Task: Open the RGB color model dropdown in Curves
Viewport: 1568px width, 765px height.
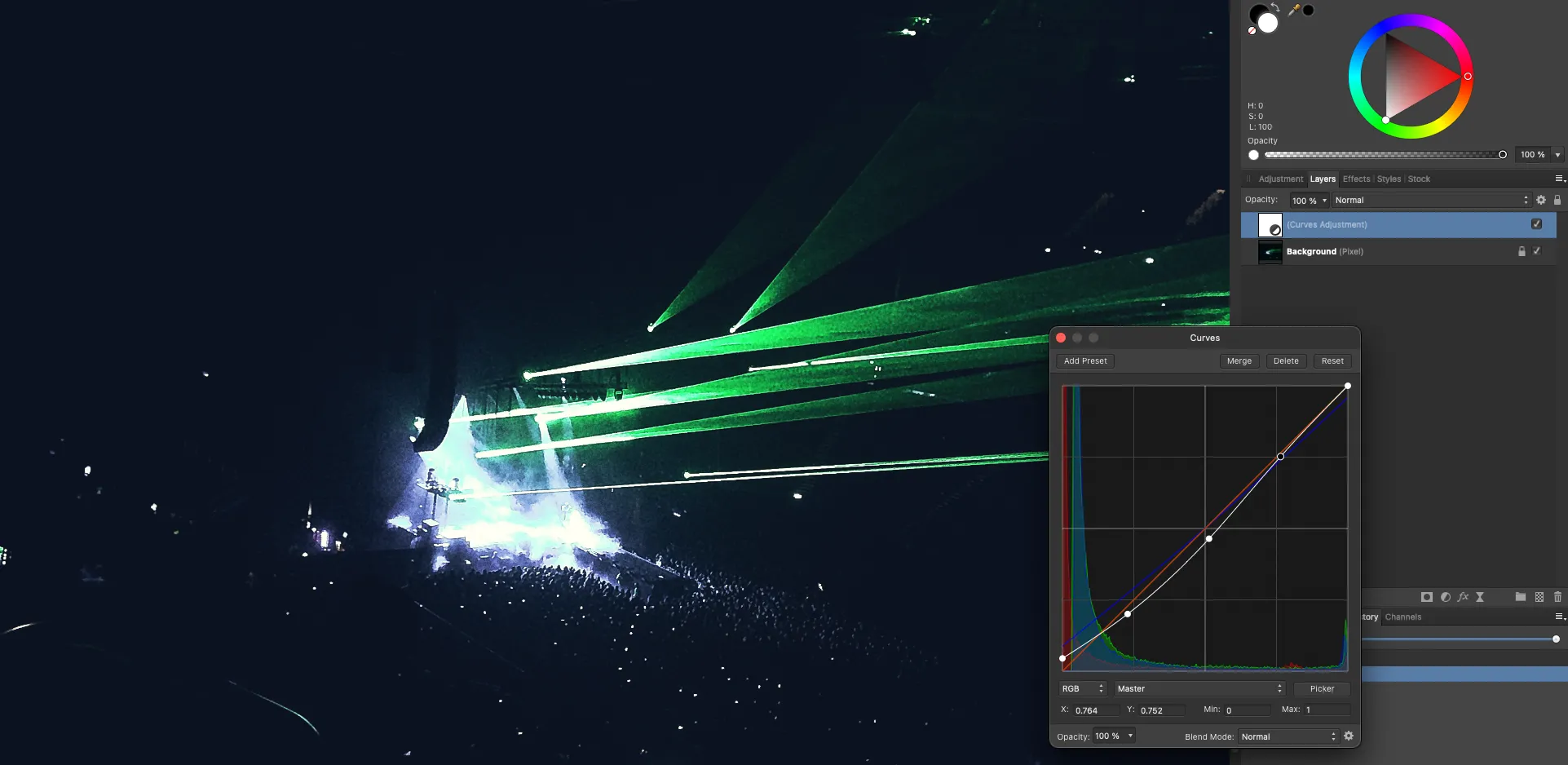Action: tap(1082, 689)
